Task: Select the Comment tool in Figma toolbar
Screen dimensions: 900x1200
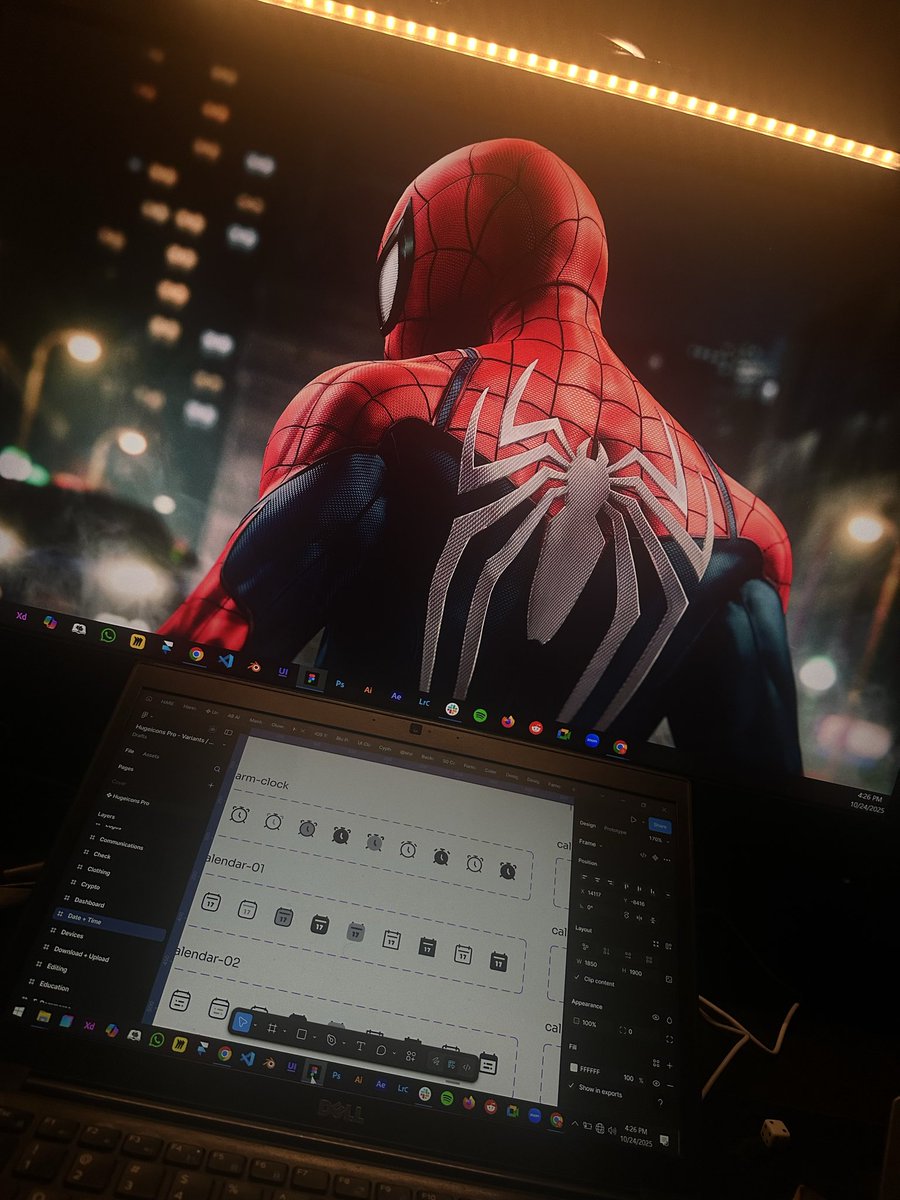Action: click(381, 1050)
